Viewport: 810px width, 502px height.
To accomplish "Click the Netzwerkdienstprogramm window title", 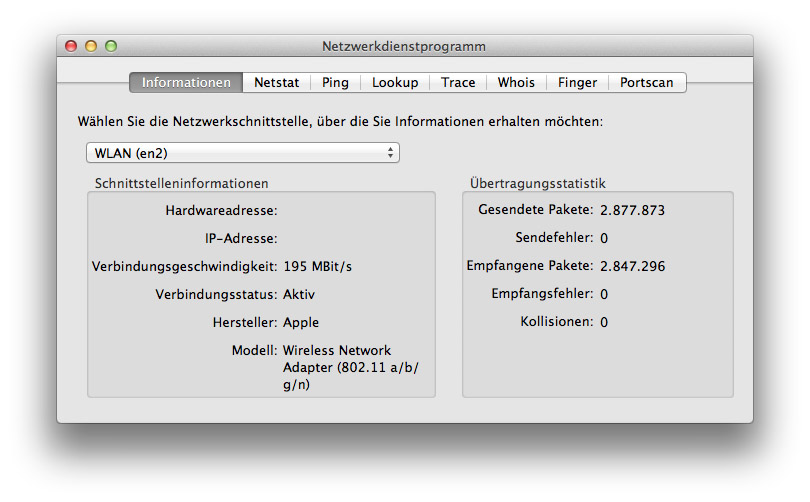I will [x=404, y=46].
